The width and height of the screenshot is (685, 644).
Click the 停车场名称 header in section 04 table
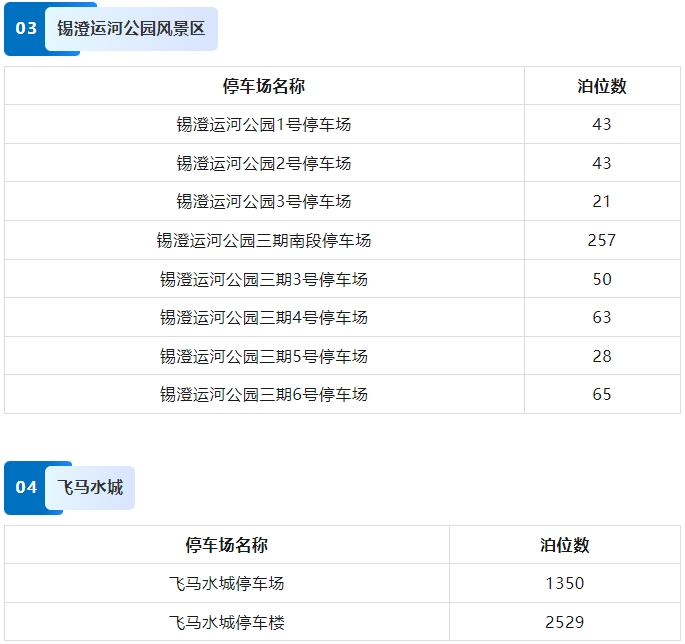pos(227,545)
